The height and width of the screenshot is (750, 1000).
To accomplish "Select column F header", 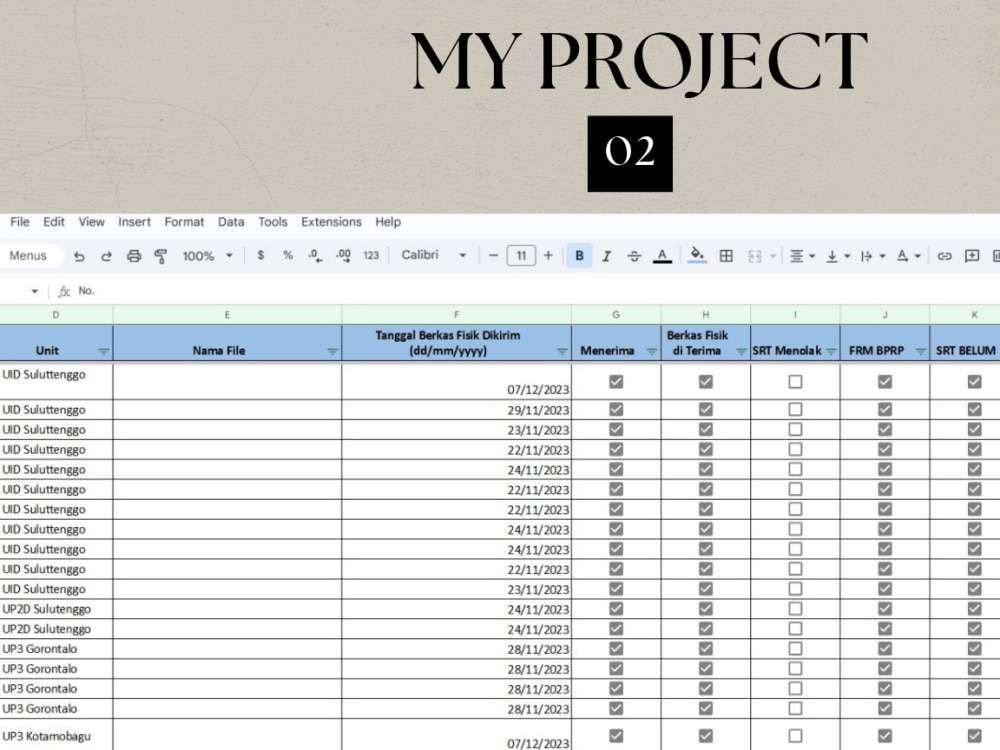I will [457, 314].
